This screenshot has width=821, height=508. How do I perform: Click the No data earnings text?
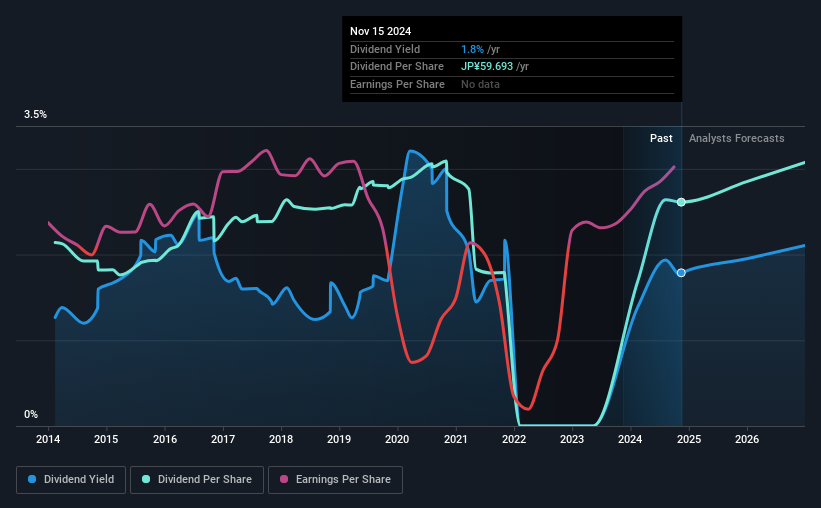click(480, 84)
